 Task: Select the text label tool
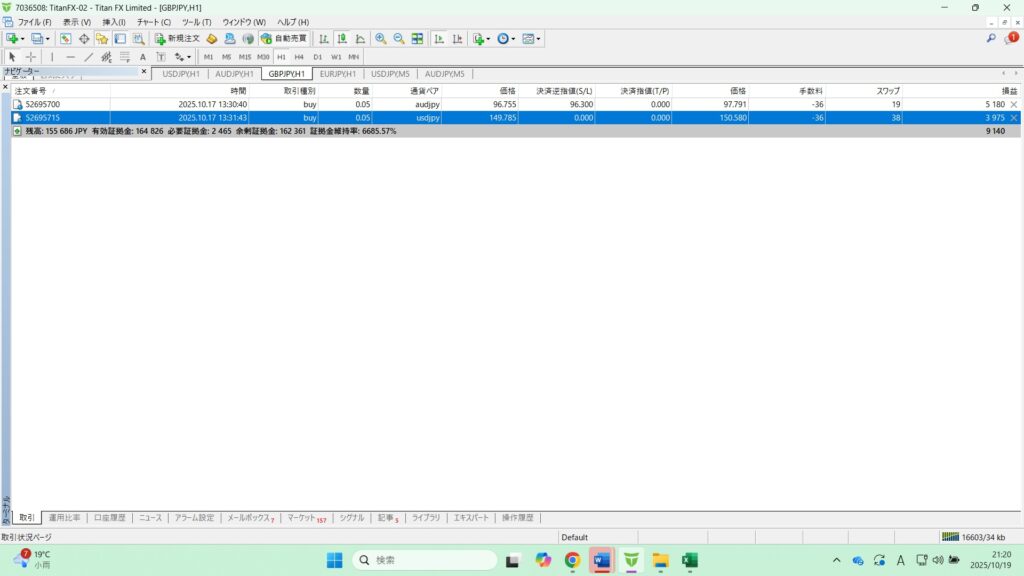[x=143, y=57]
